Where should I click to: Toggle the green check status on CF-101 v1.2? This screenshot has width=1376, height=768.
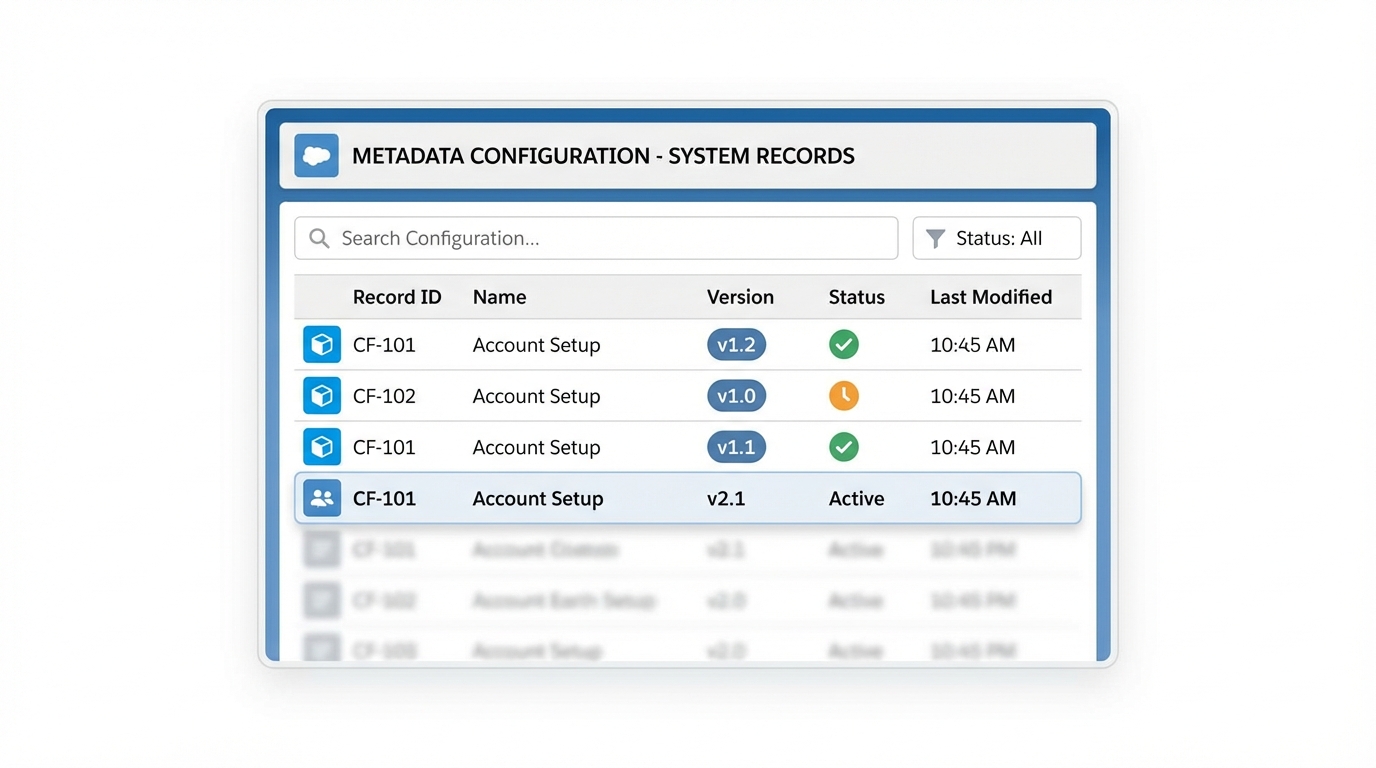point(843,344)
